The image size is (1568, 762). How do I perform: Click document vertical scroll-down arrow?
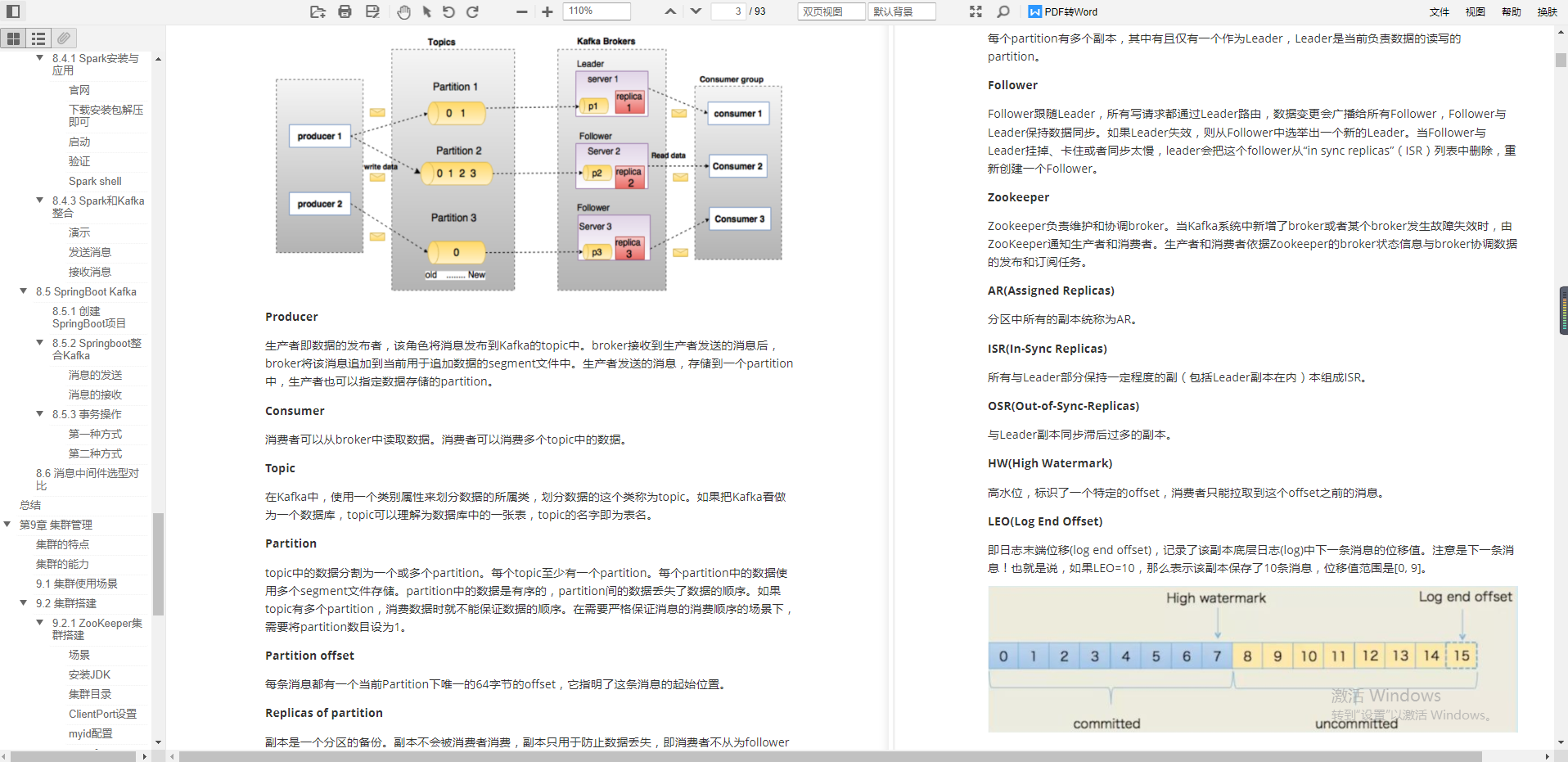click(x=1561, y=742)
